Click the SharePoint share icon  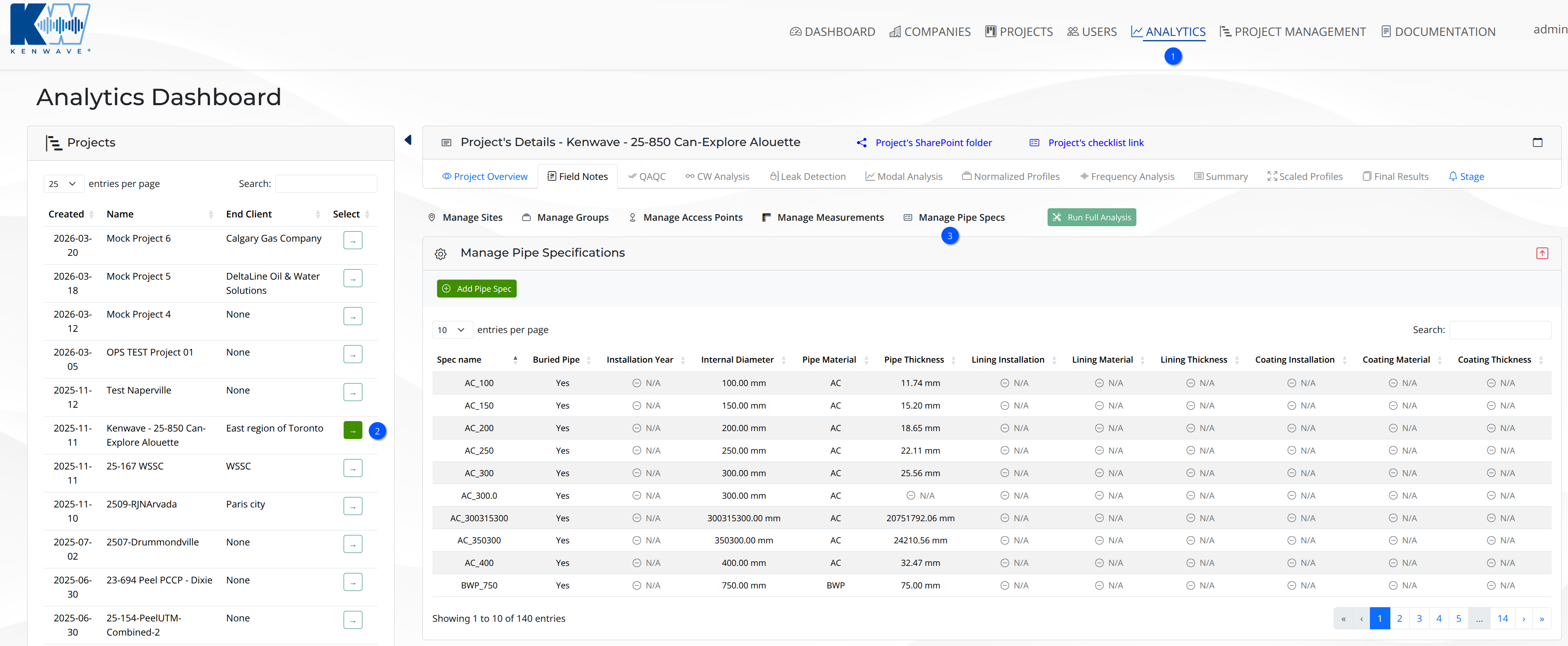pos(862,142)
